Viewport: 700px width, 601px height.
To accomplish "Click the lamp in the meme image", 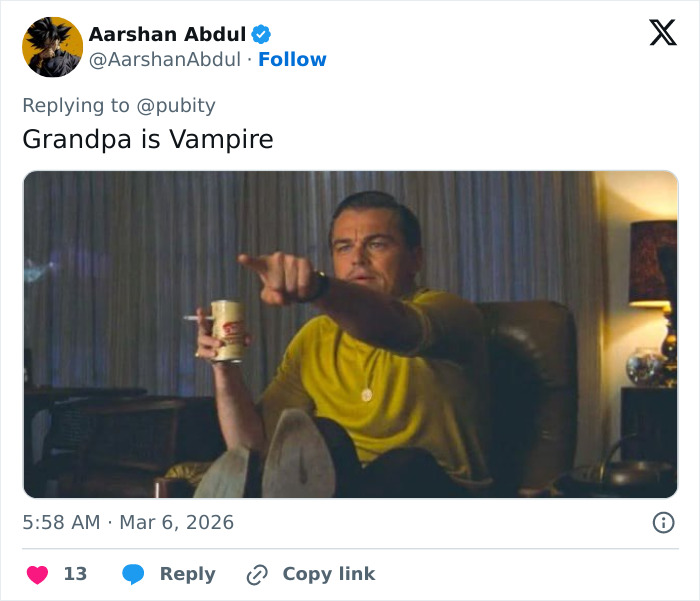I will 651,265.
